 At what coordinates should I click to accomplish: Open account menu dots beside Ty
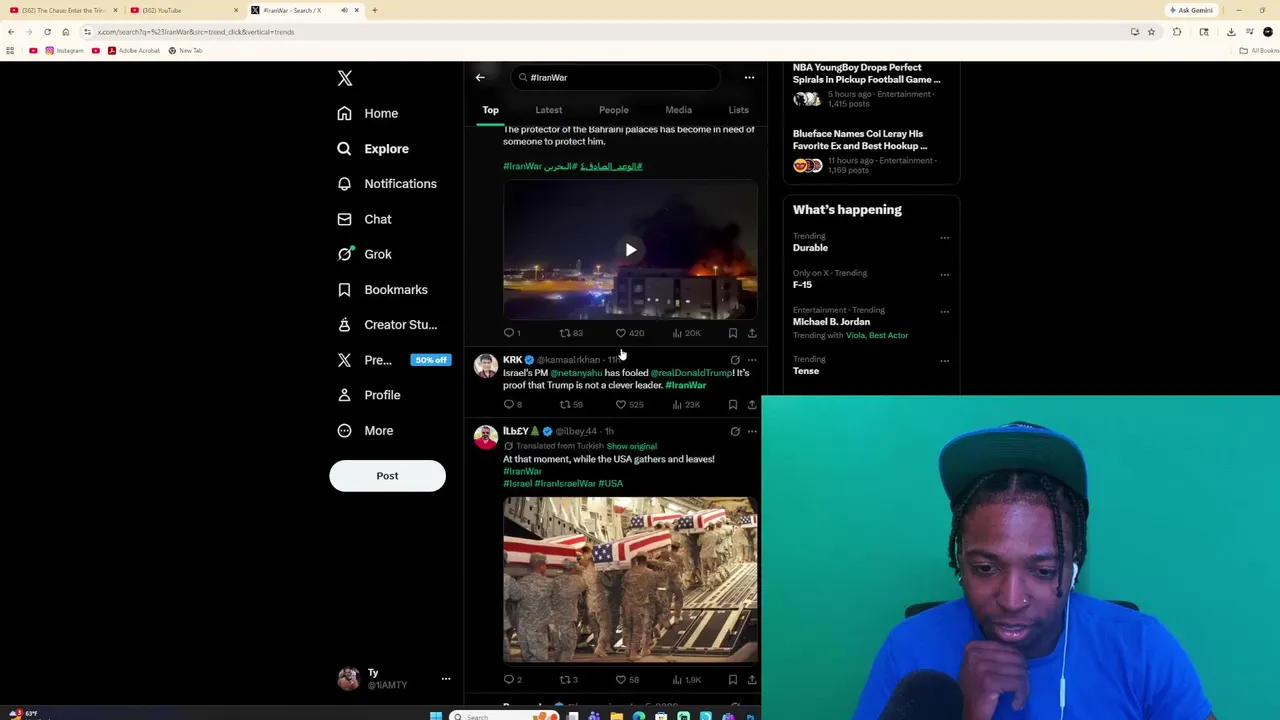pyautogui.click(x=446, y=679)
